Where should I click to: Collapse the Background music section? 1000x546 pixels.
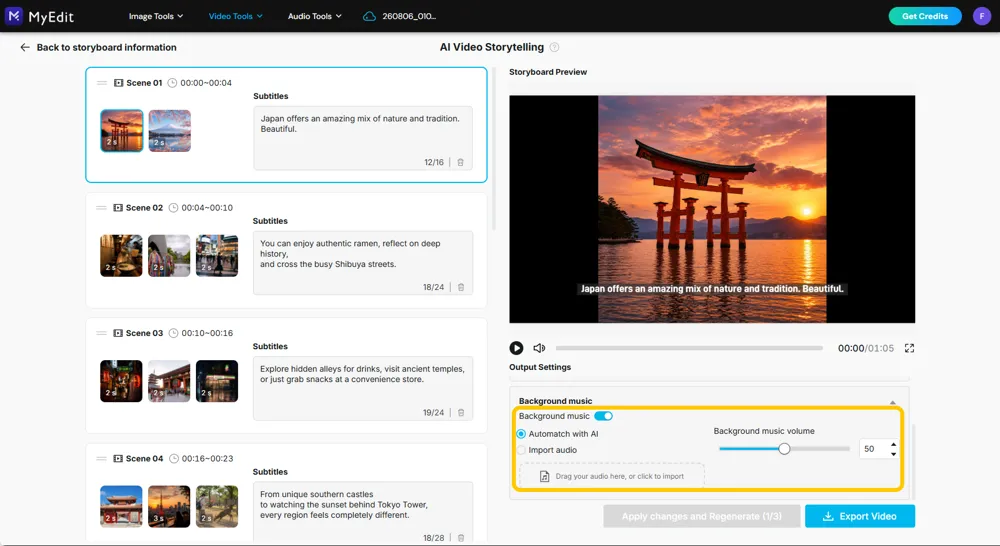893,402
